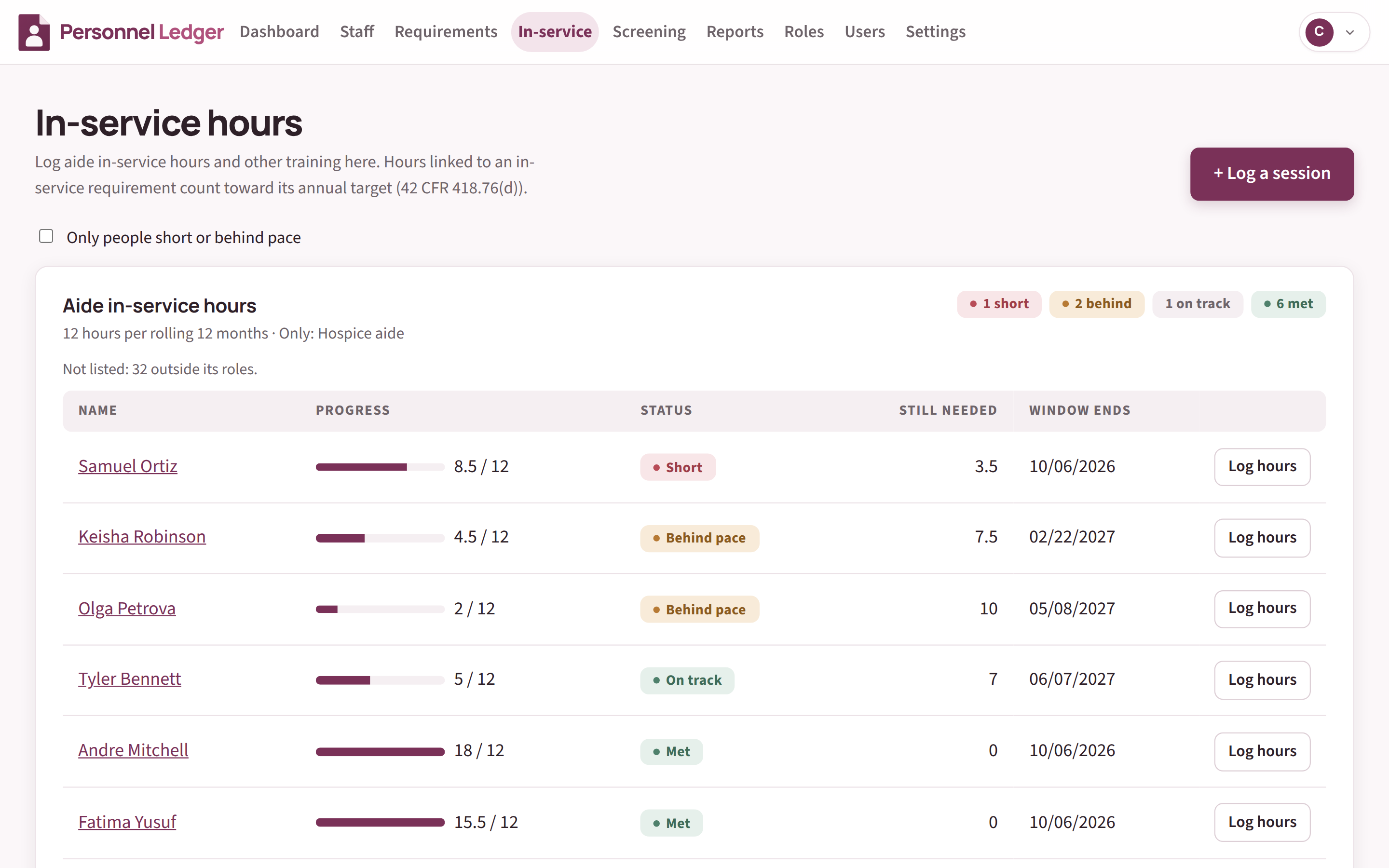This screenshot has width=1389, height=868.
Task: Click the Personnel Ledger logo icon
Action: point(34,32)
